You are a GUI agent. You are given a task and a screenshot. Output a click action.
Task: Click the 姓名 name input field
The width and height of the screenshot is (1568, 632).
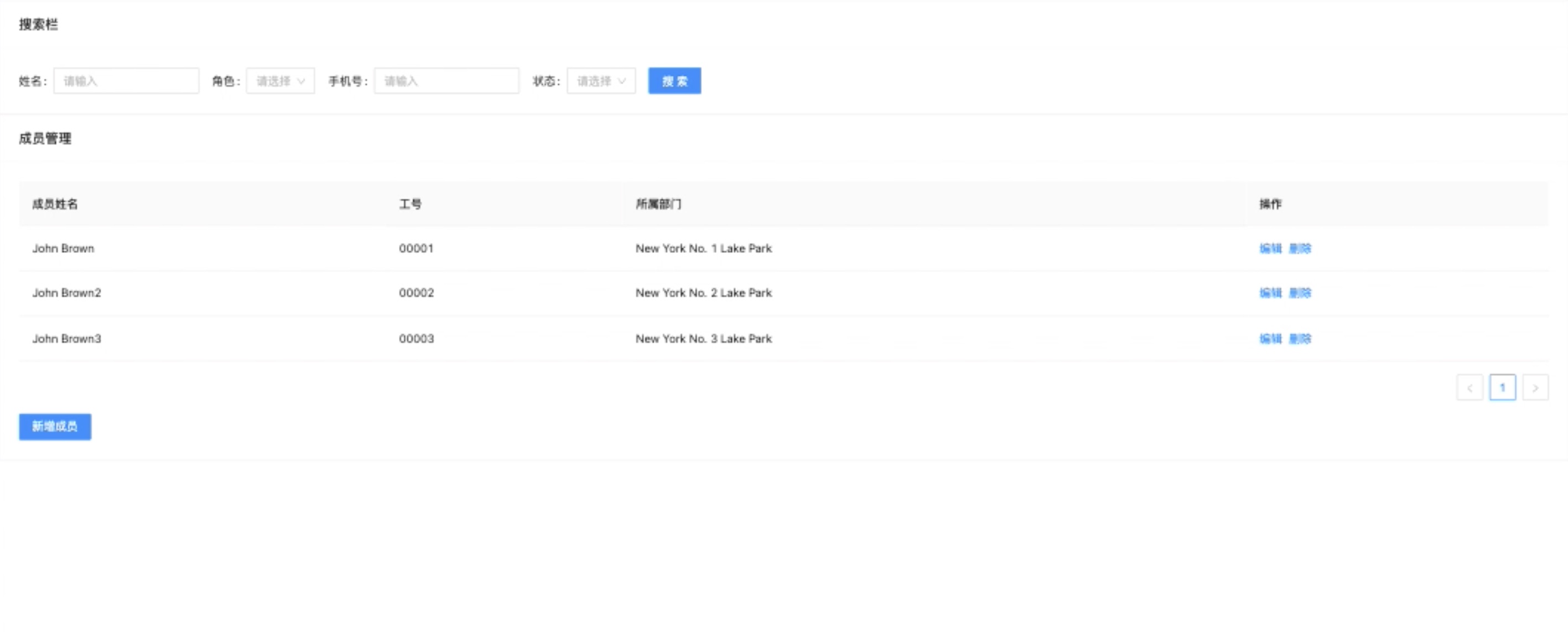(x=126, y=81)
